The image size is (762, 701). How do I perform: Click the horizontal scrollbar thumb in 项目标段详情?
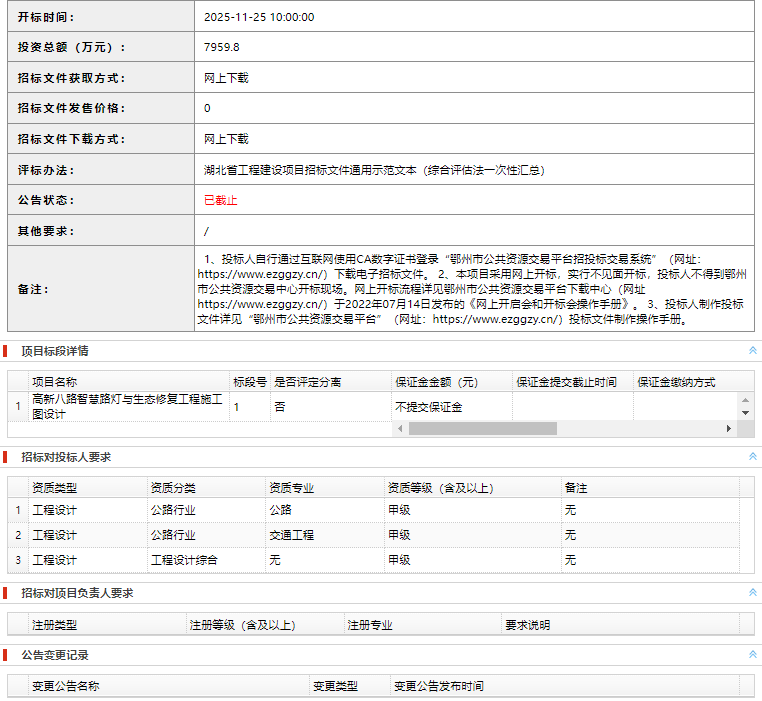click(x=482, y=428)
